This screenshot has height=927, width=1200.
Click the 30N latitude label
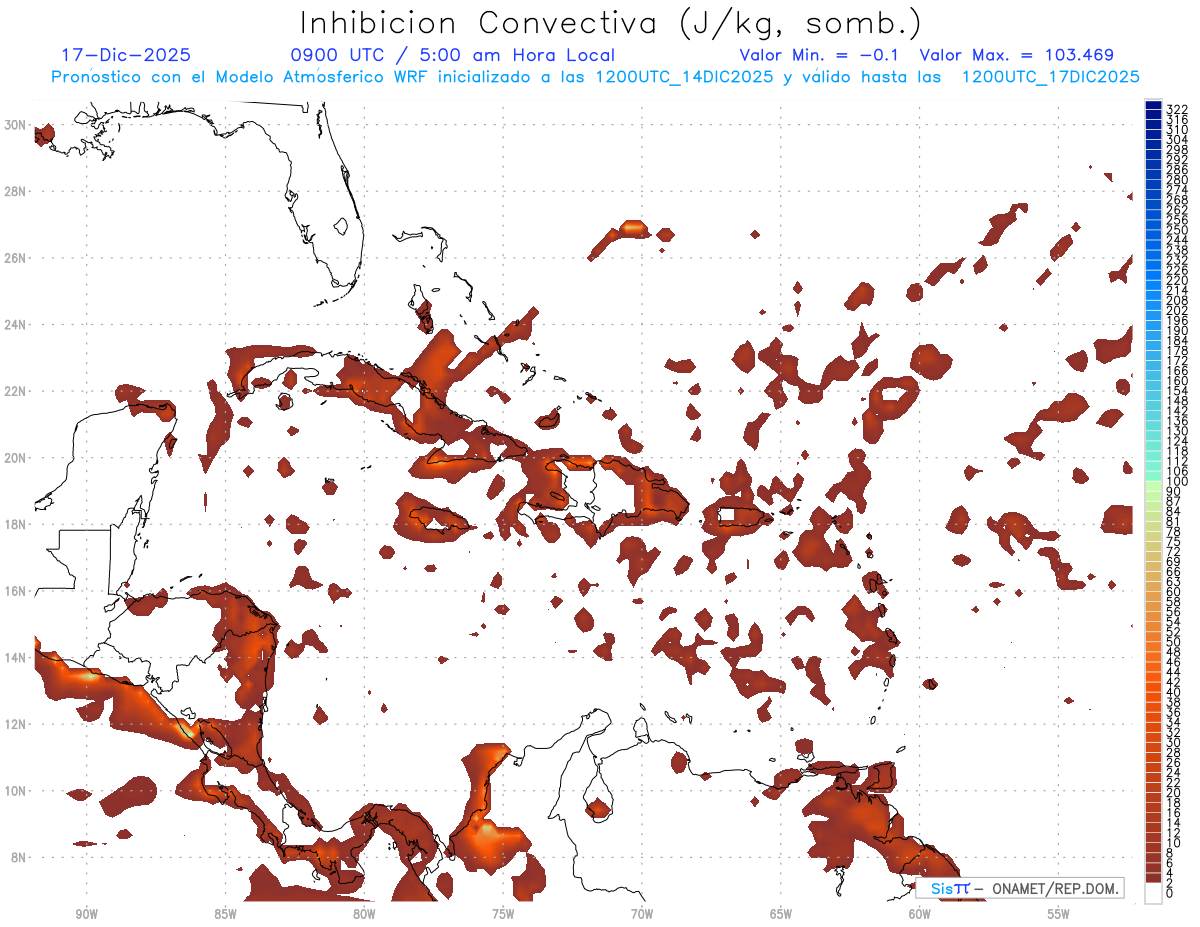point(15,125)
